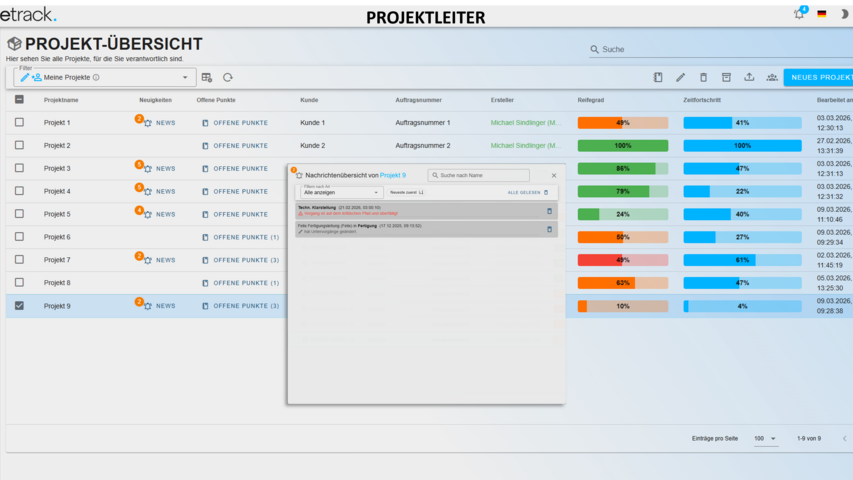Viewport: 853px width, 480px height.
Task: Open news bell for Projekt 1
Action: [x=148, y=123]
